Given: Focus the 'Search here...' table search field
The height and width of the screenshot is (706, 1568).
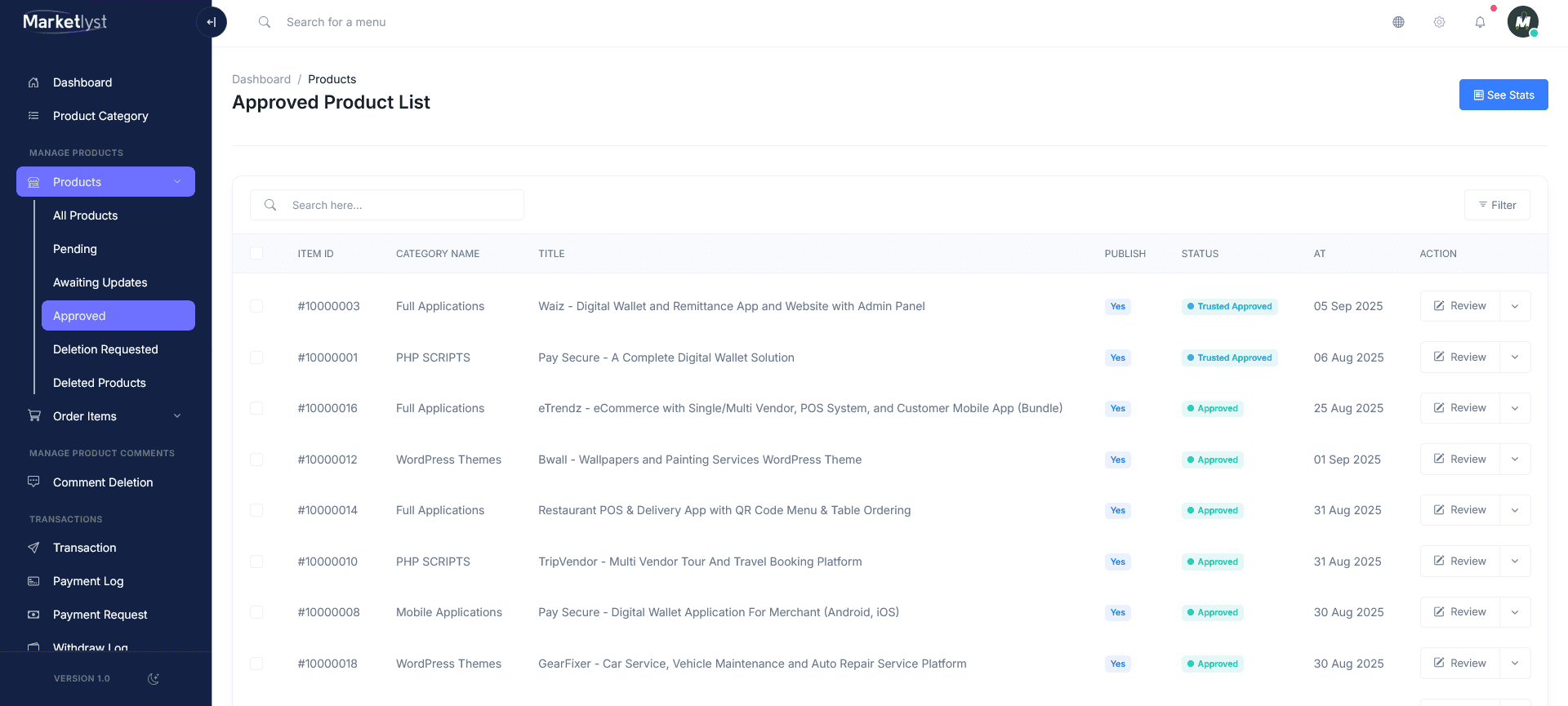Looking at the screenshot, I should 387,205.
